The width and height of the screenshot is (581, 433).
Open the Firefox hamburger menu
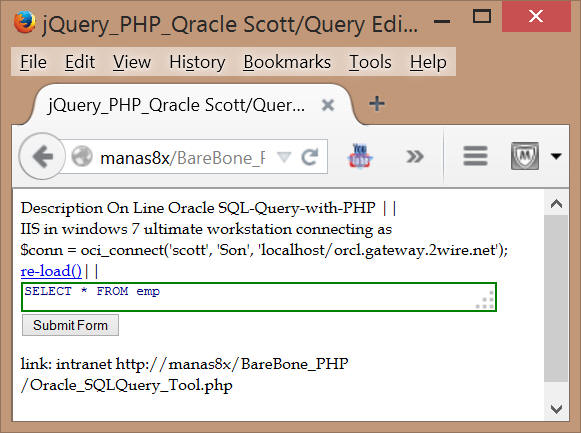pyautogui.click(x=475, y=156)
